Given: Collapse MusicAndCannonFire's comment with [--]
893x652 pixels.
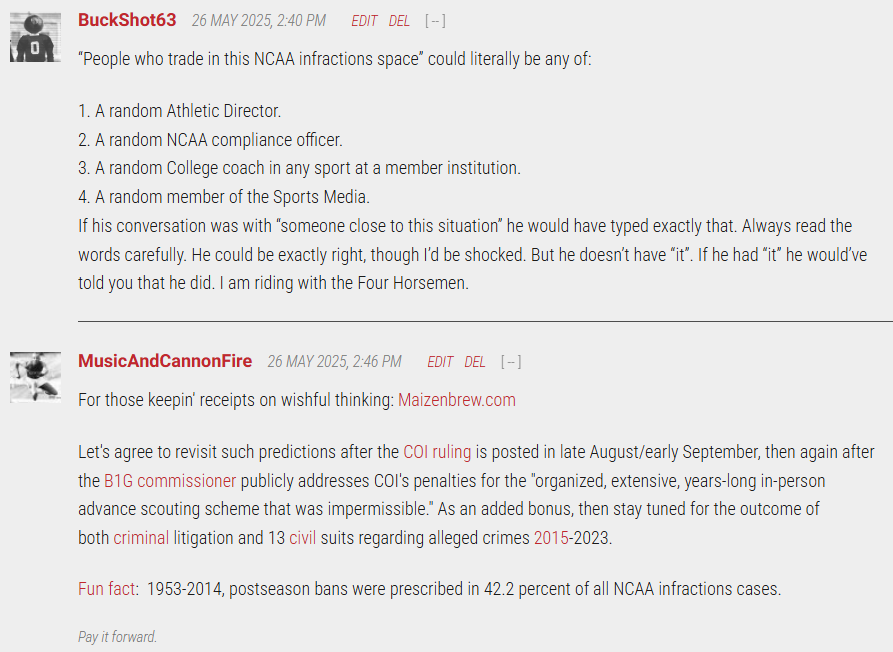Looking at the screenshot, I should 511,362.
